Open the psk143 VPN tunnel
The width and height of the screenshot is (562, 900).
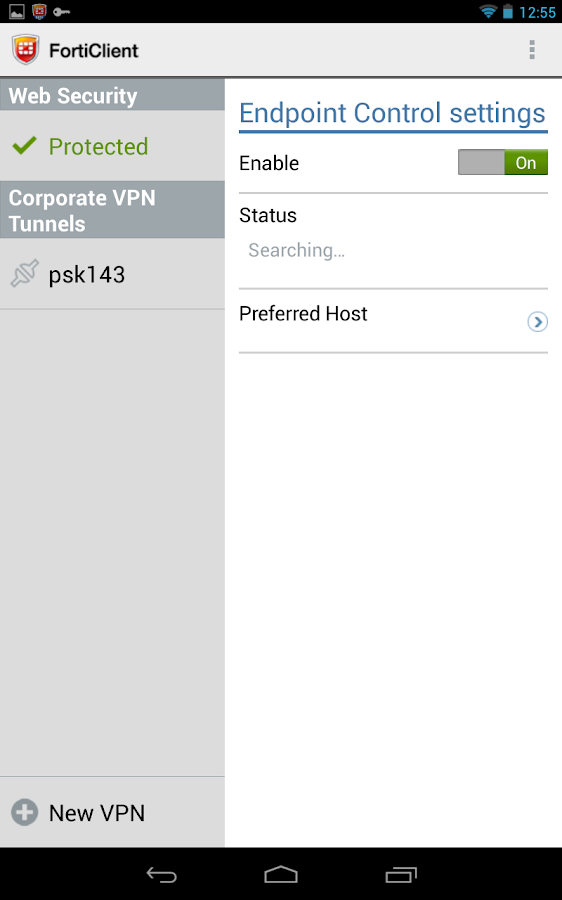coord(113,274)
